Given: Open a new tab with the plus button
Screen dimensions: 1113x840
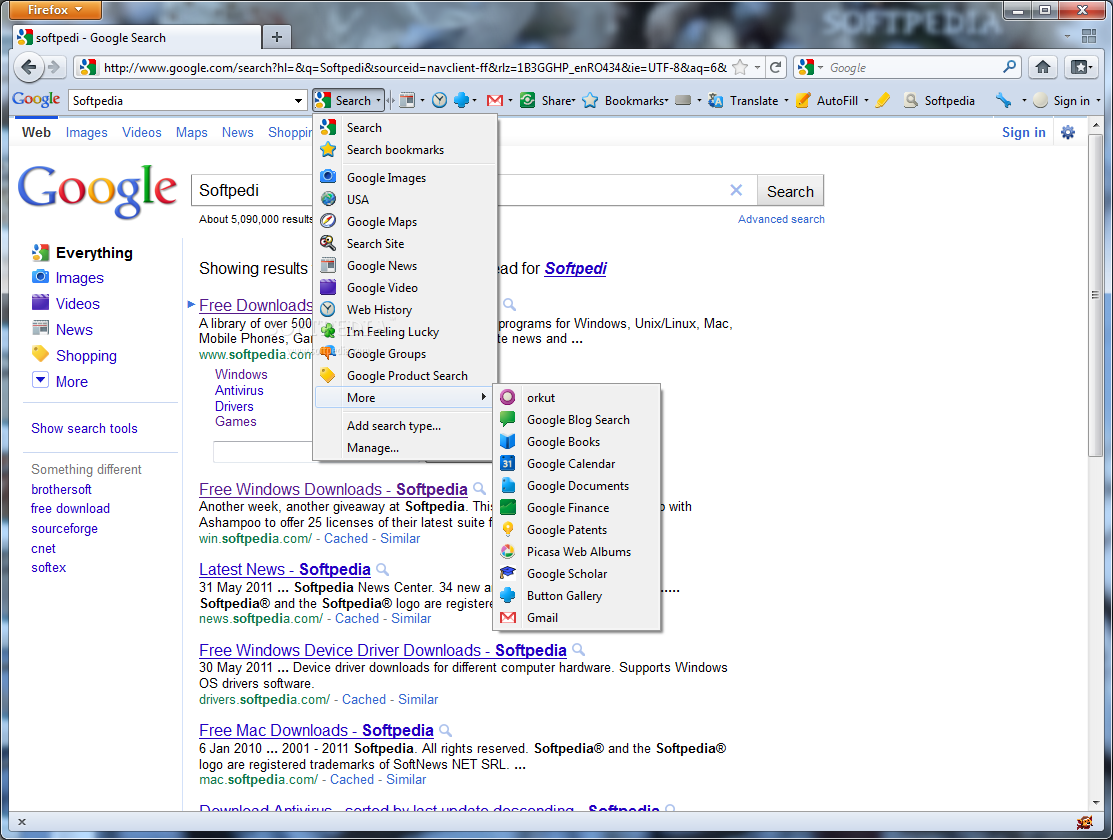Looking at the screenshot, I should click(277, 37).
